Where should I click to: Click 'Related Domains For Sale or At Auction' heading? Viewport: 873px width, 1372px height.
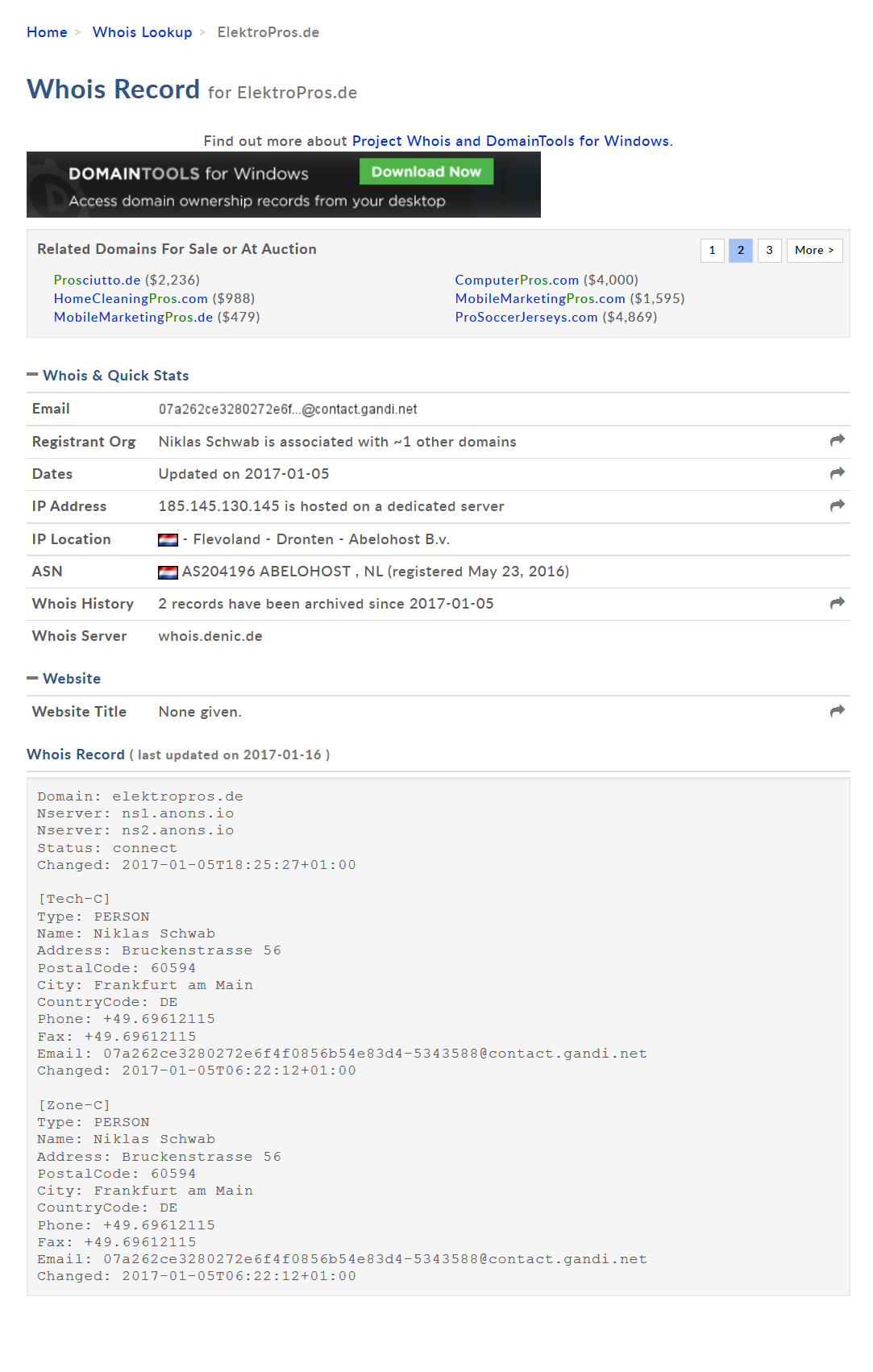pyautogui.click(x=177, y=249)
